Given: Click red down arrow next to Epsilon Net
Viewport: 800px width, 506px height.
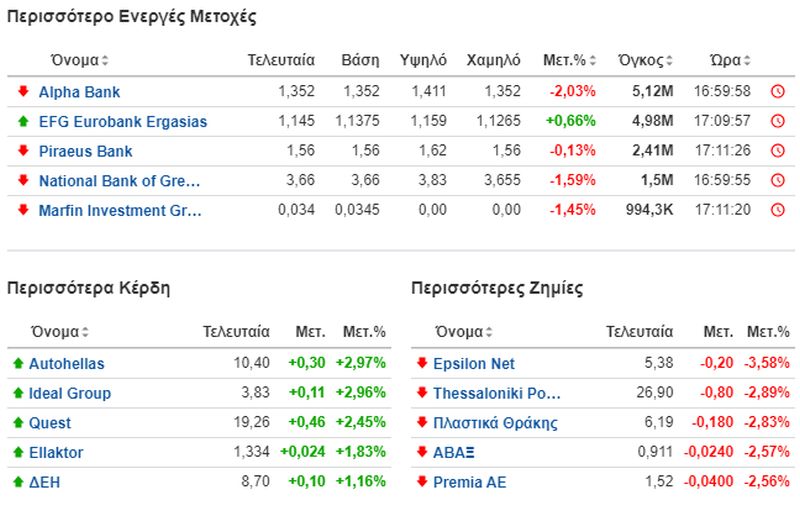Looking at the screenshot, I should 422,363.
